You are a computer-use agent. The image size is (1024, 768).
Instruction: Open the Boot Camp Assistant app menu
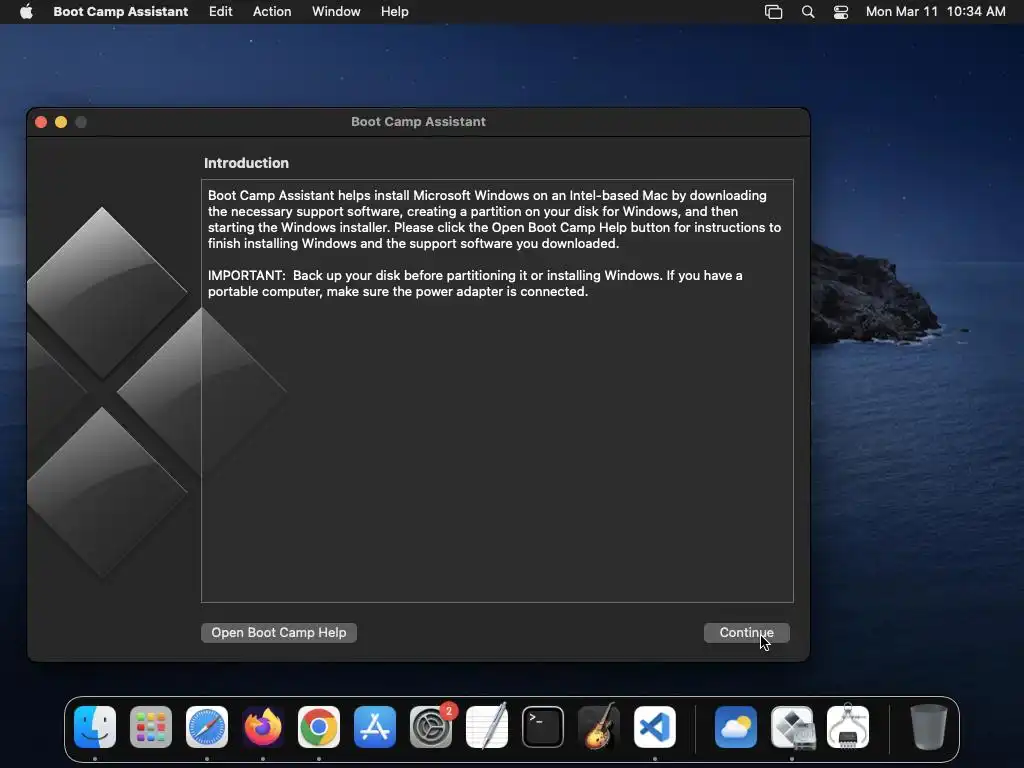coord(120,11)
